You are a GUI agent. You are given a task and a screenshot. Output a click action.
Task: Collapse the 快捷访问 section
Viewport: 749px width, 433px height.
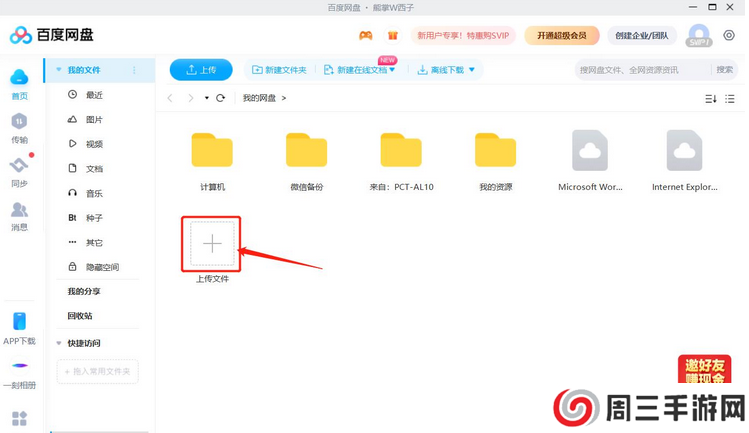pyautogui.click(x=59, y=343)
